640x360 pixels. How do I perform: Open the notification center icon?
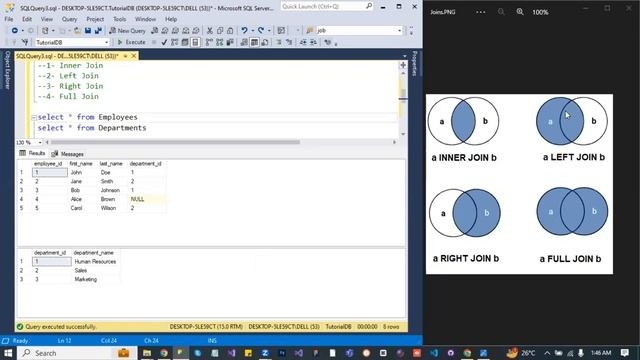[625, 353]
